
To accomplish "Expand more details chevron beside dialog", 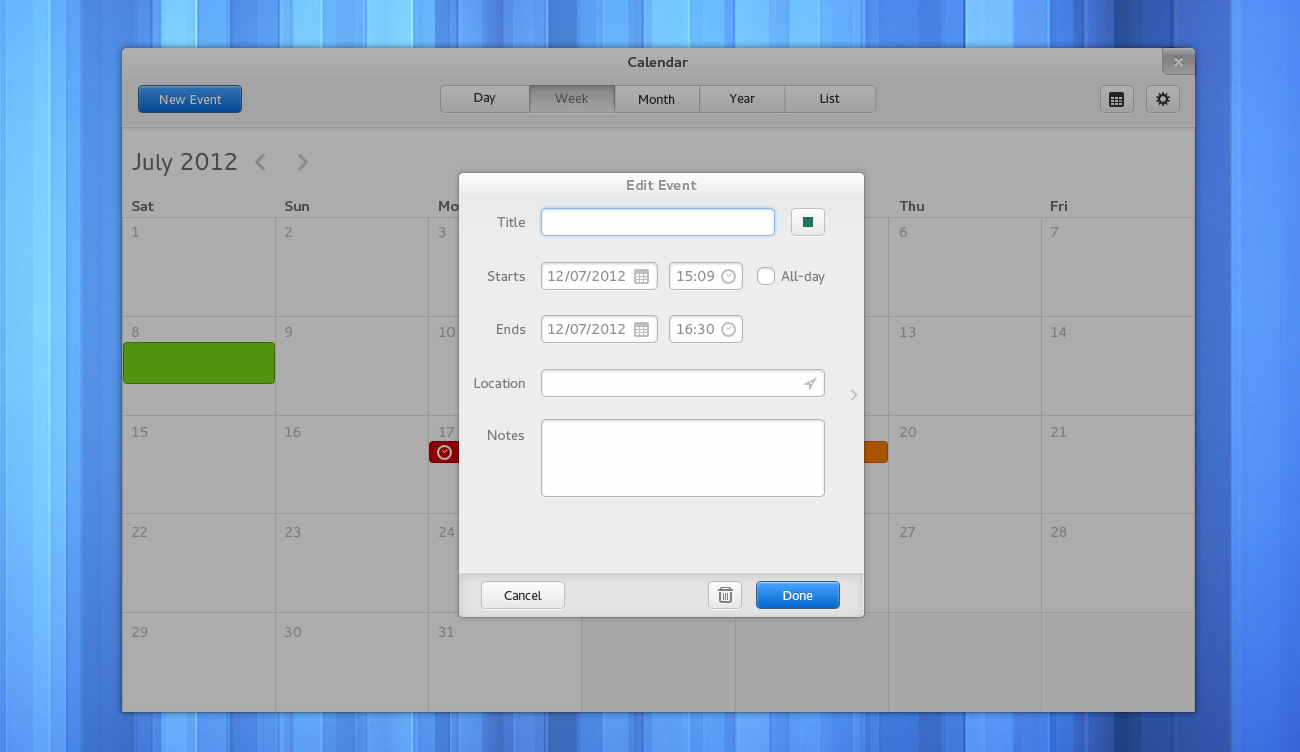I will point(853,395).
